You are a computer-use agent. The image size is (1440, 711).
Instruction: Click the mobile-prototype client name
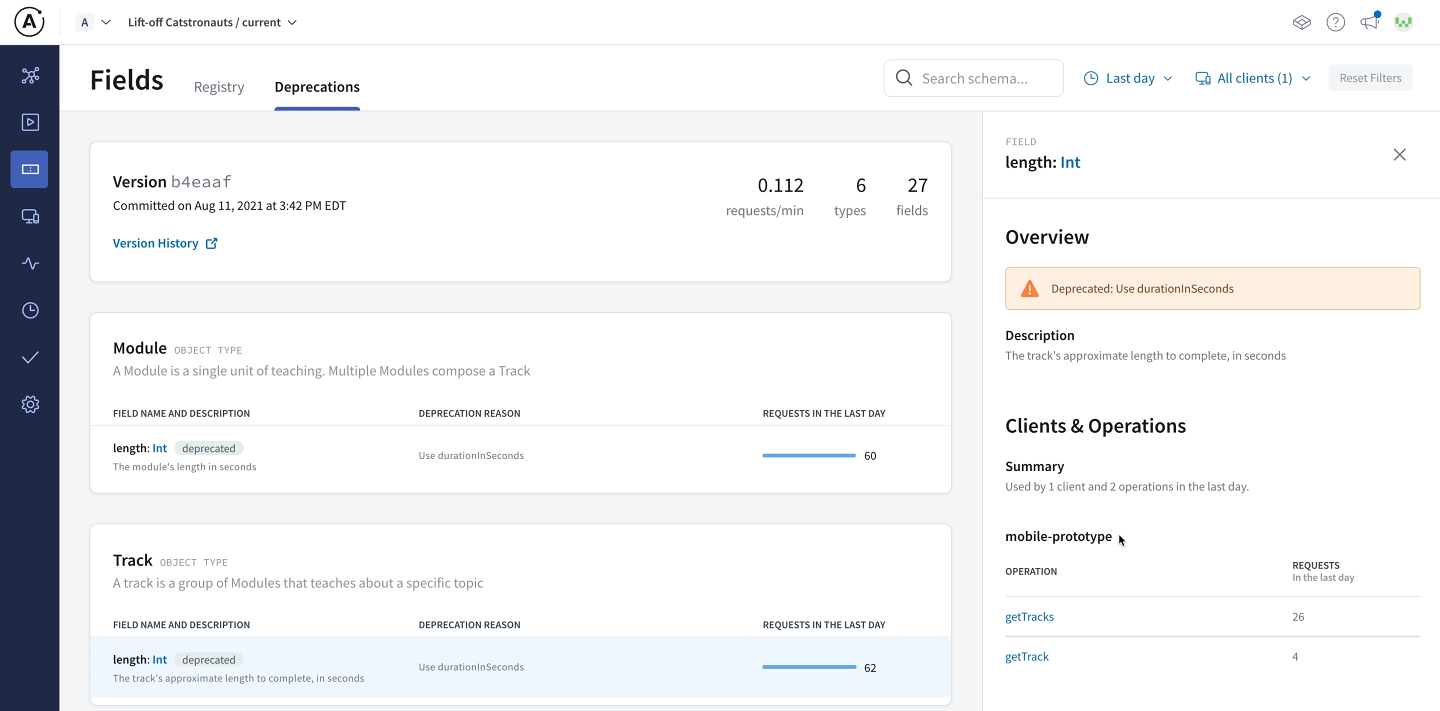click(1058, 536)
